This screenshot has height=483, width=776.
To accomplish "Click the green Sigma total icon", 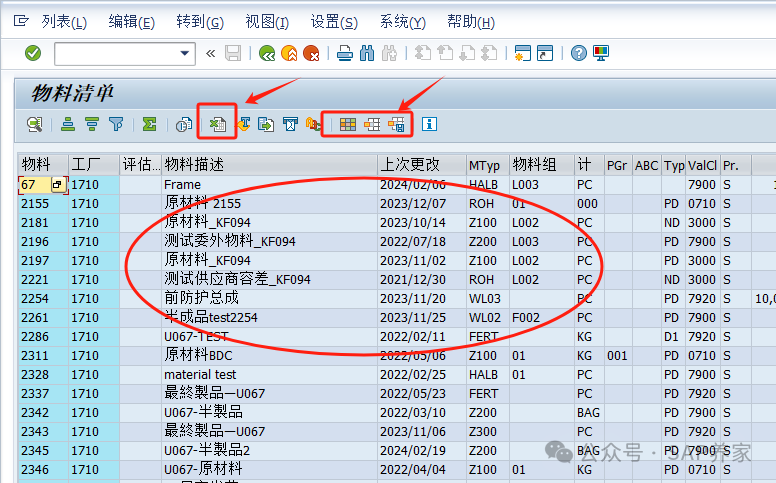I will [x=149, y=124].
